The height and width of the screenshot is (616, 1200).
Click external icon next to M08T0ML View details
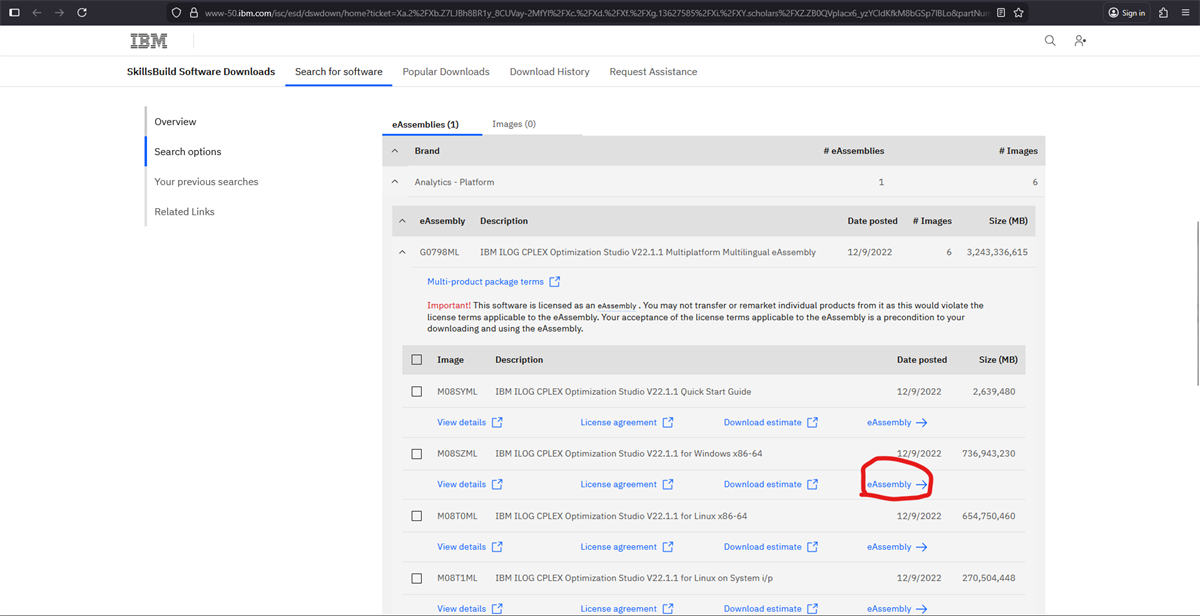tap(497, 547)
